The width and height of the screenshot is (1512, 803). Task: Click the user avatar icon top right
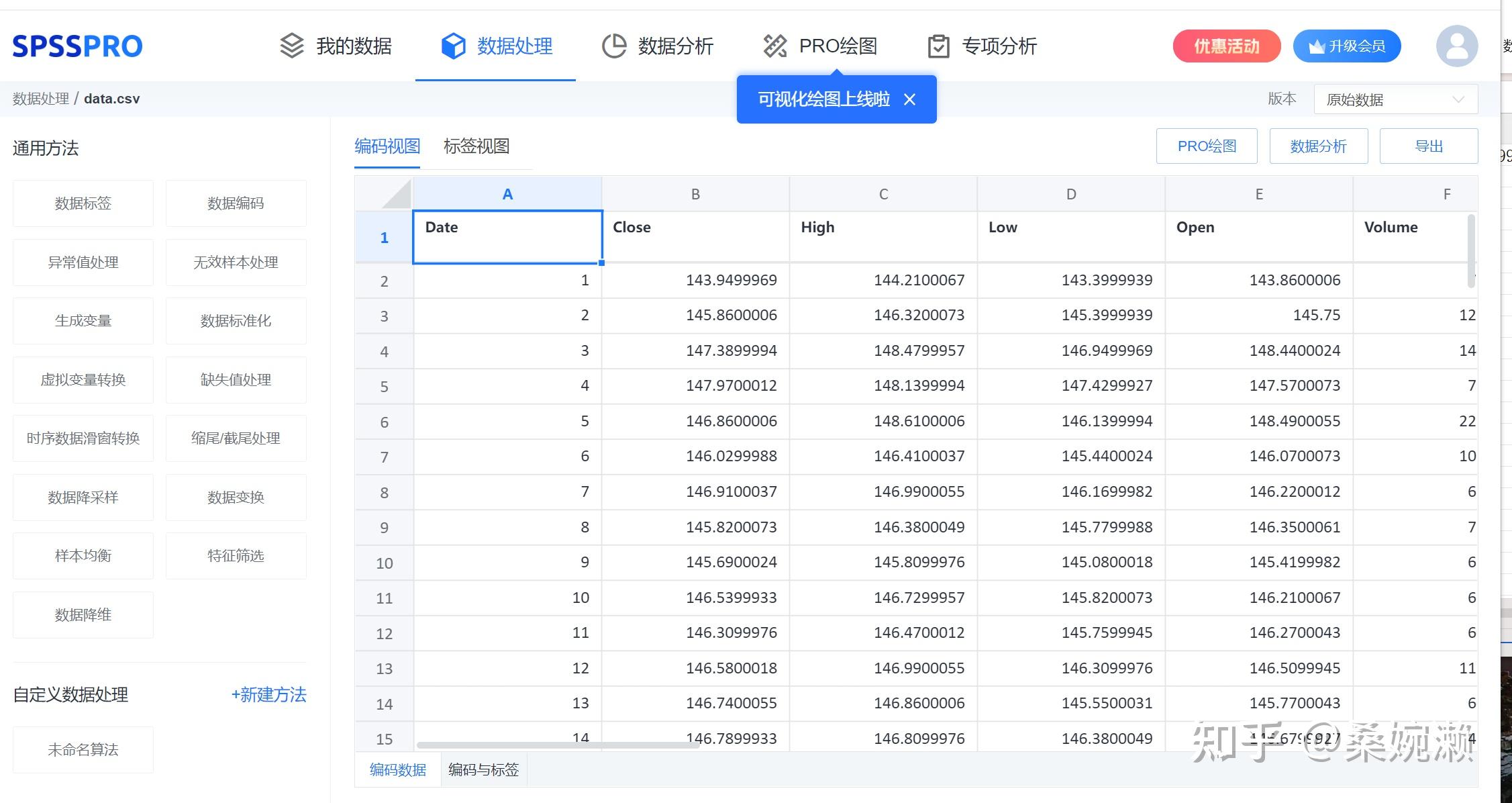(x=1456, y=46)
